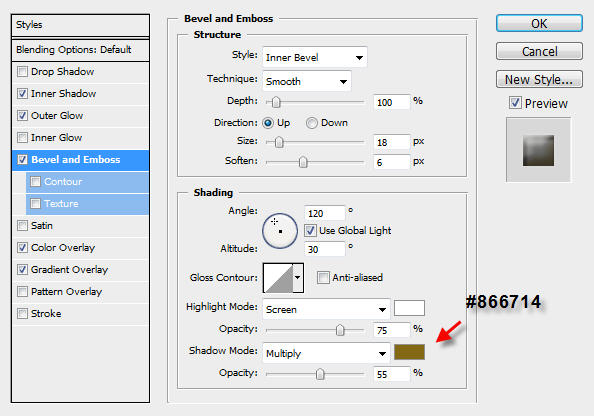Image resolution: width=594 pixels, height=416 pixels.
Task: Click the New Style... button
Action: click(x=539, y=79)
